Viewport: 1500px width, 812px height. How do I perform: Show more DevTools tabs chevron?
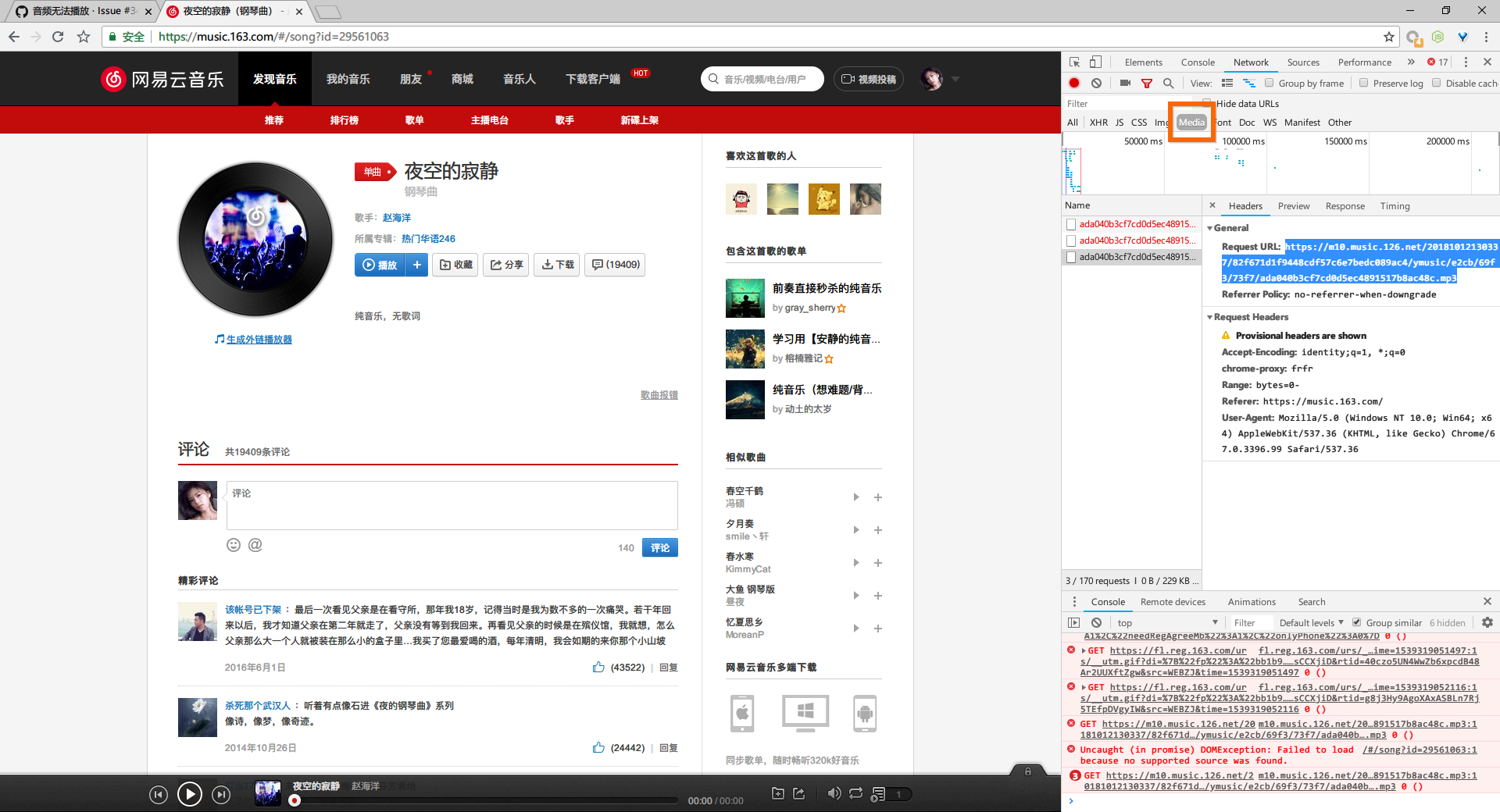[1411, 62]
